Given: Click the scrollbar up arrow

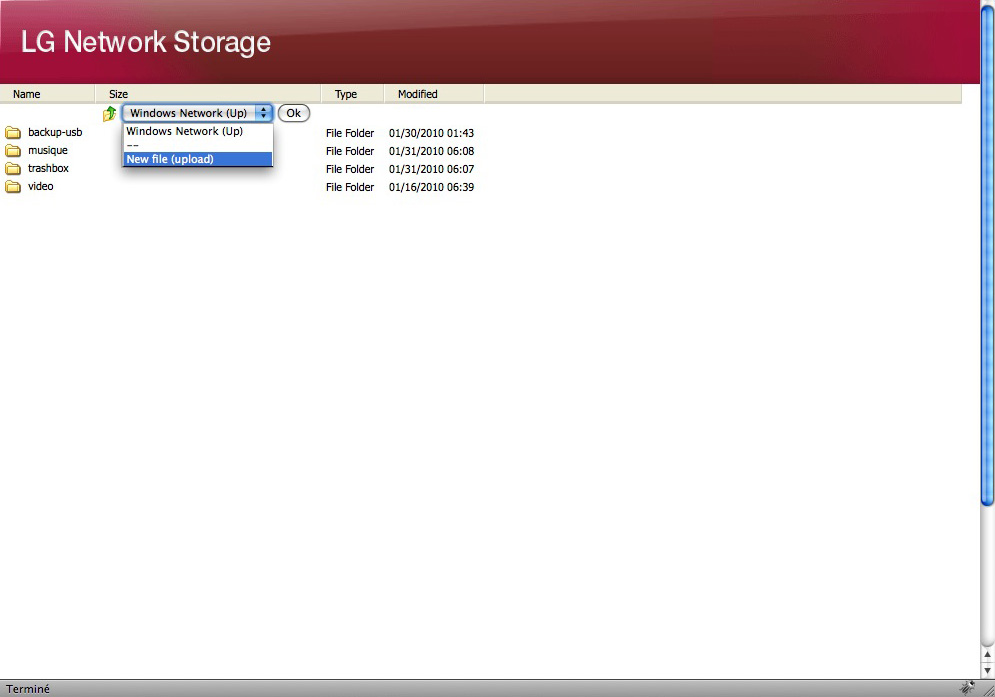Looking at the screenshot, I should (987, 655).
